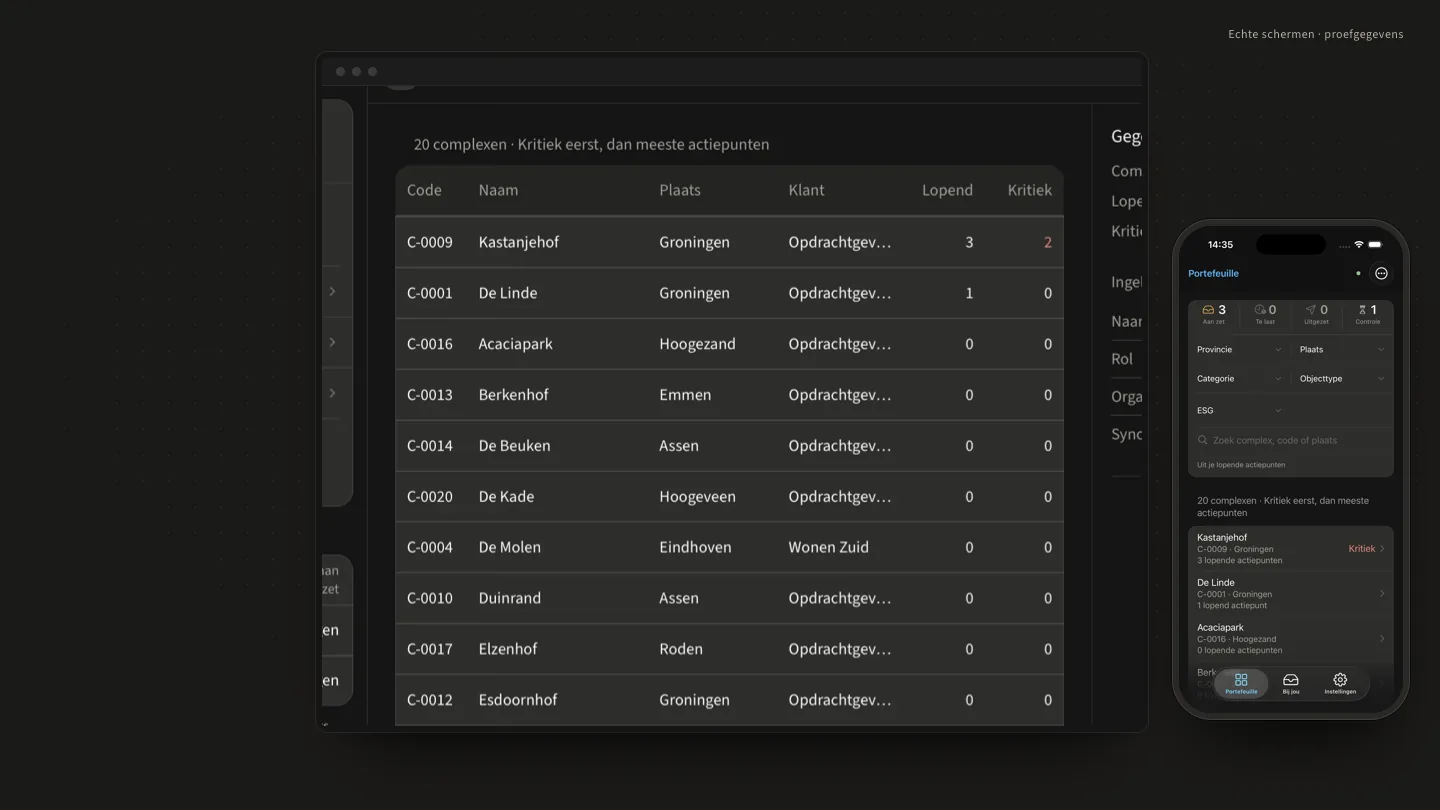Tap the Te laat counter on the phone
The width and height of the screenshot is (1440, 810).
1265,314
